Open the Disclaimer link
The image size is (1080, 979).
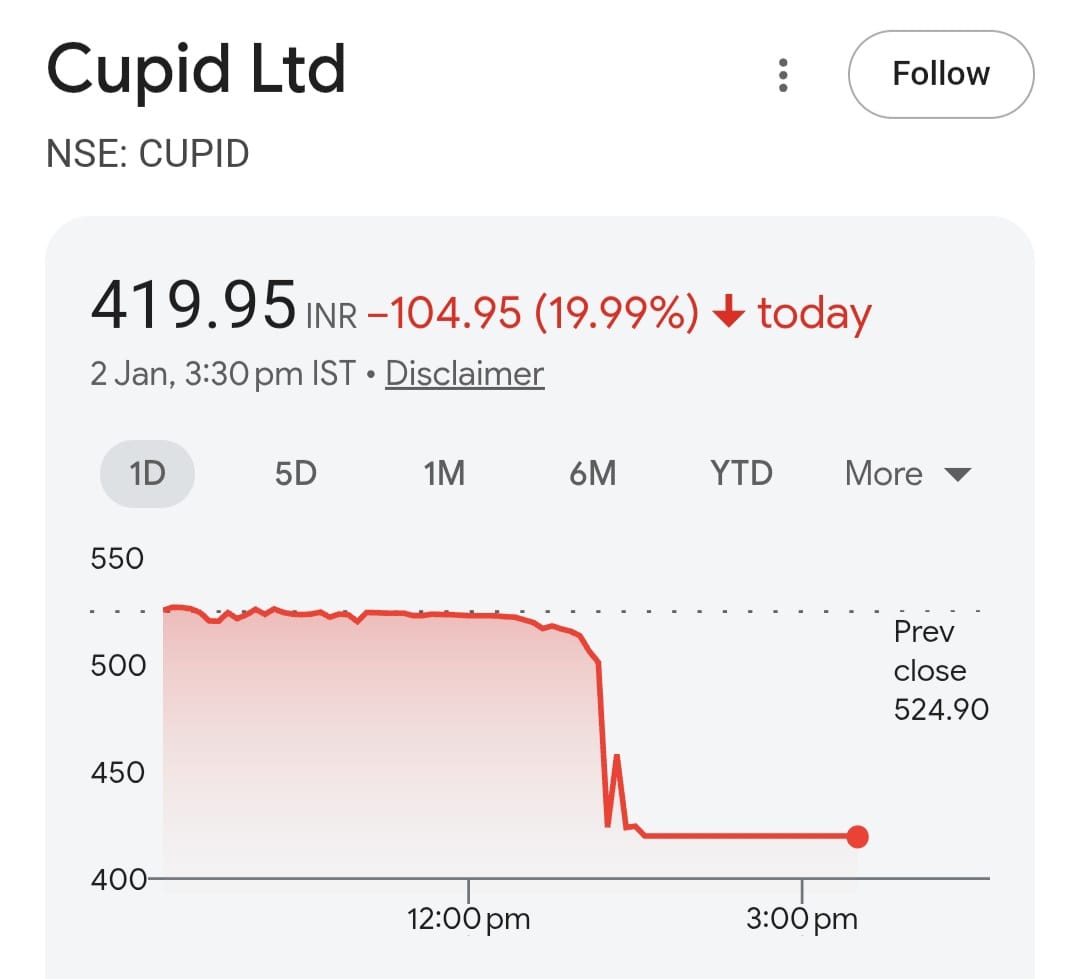point(464,373)
